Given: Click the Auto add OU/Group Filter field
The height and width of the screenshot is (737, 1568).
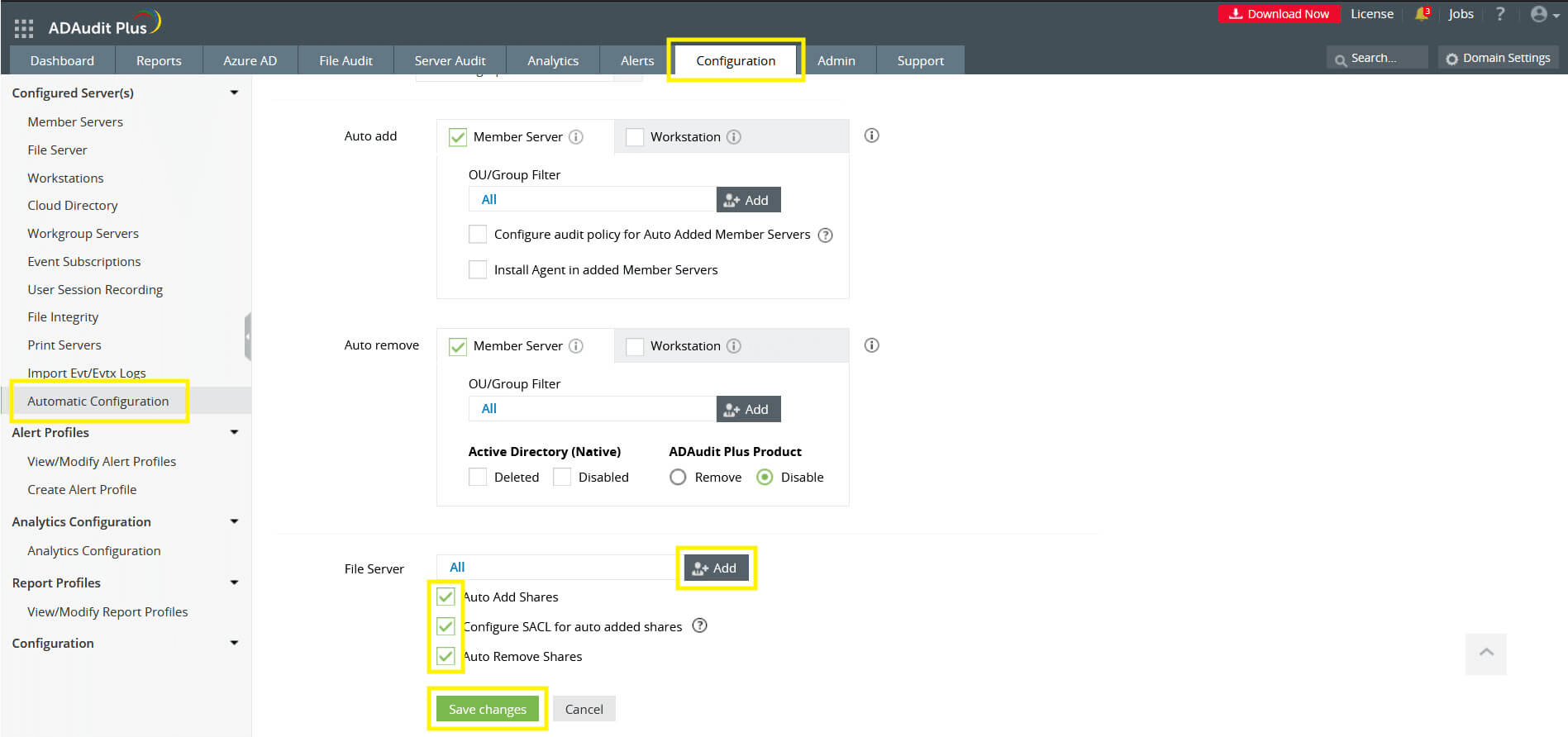Looking at the screenshot, I should (x=593, y=199).
